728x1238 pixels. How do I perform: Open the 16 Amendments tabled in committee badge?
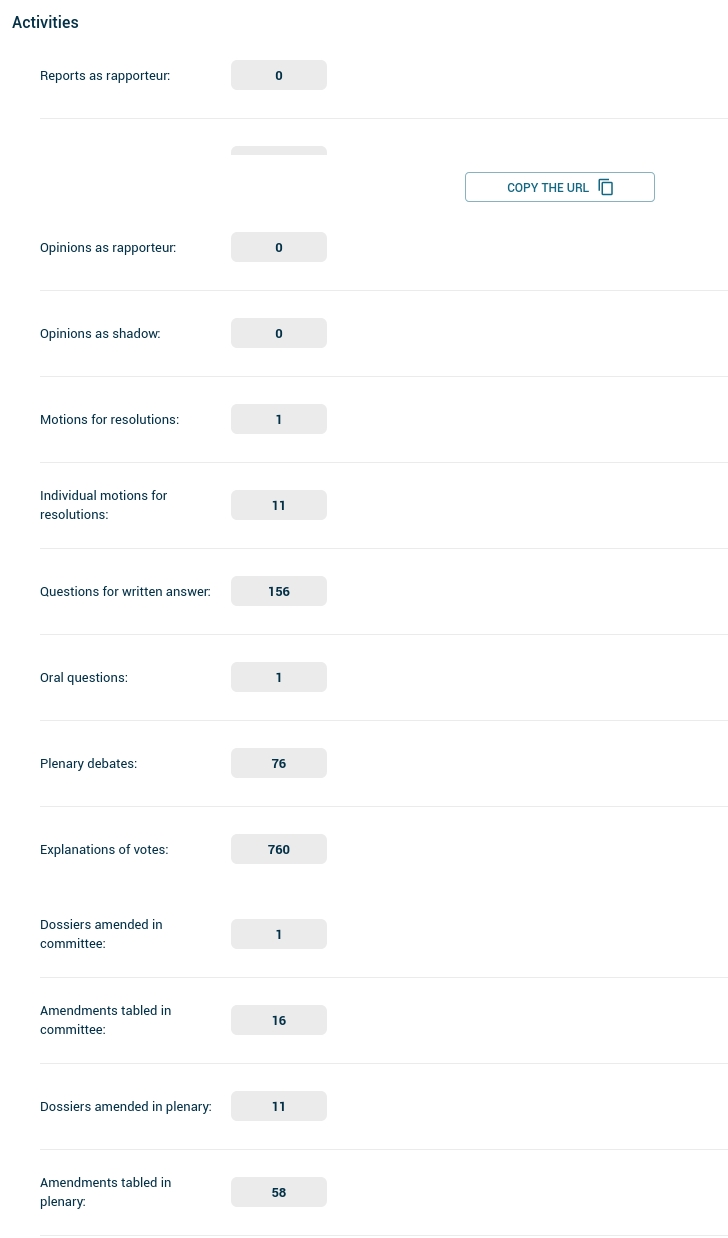click(279, 1020)
